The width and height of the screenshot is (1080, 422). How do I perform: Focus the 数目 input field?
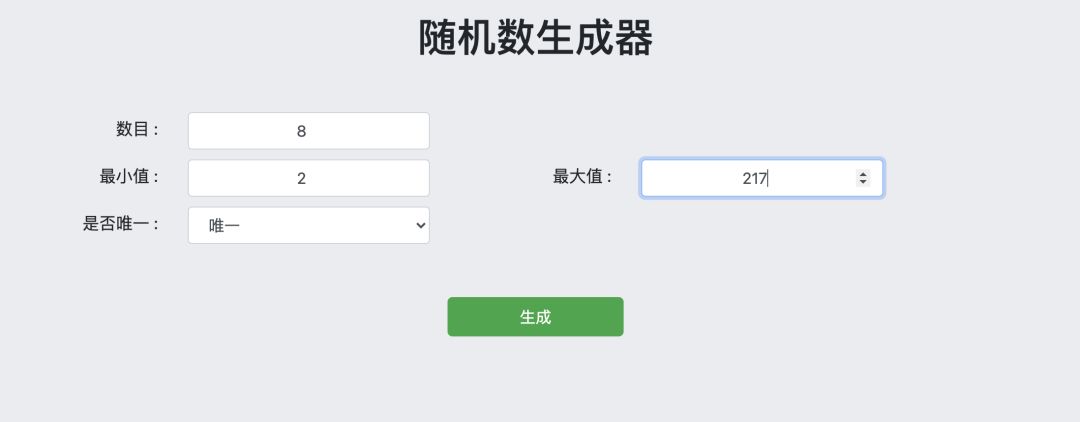[308, 131]
